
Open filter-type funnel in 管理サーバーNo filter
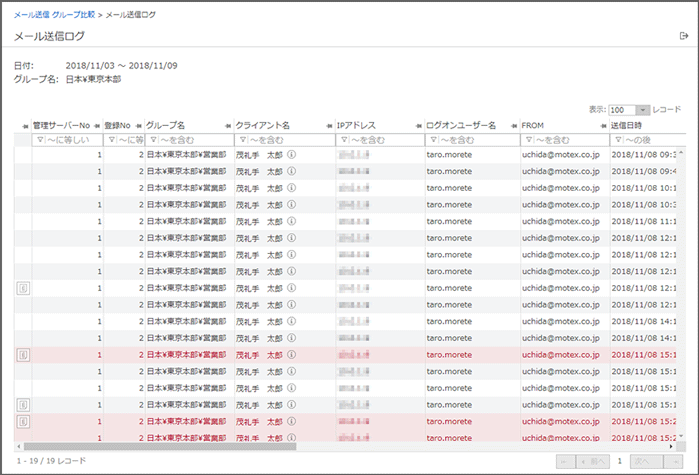tap(40, 140)
